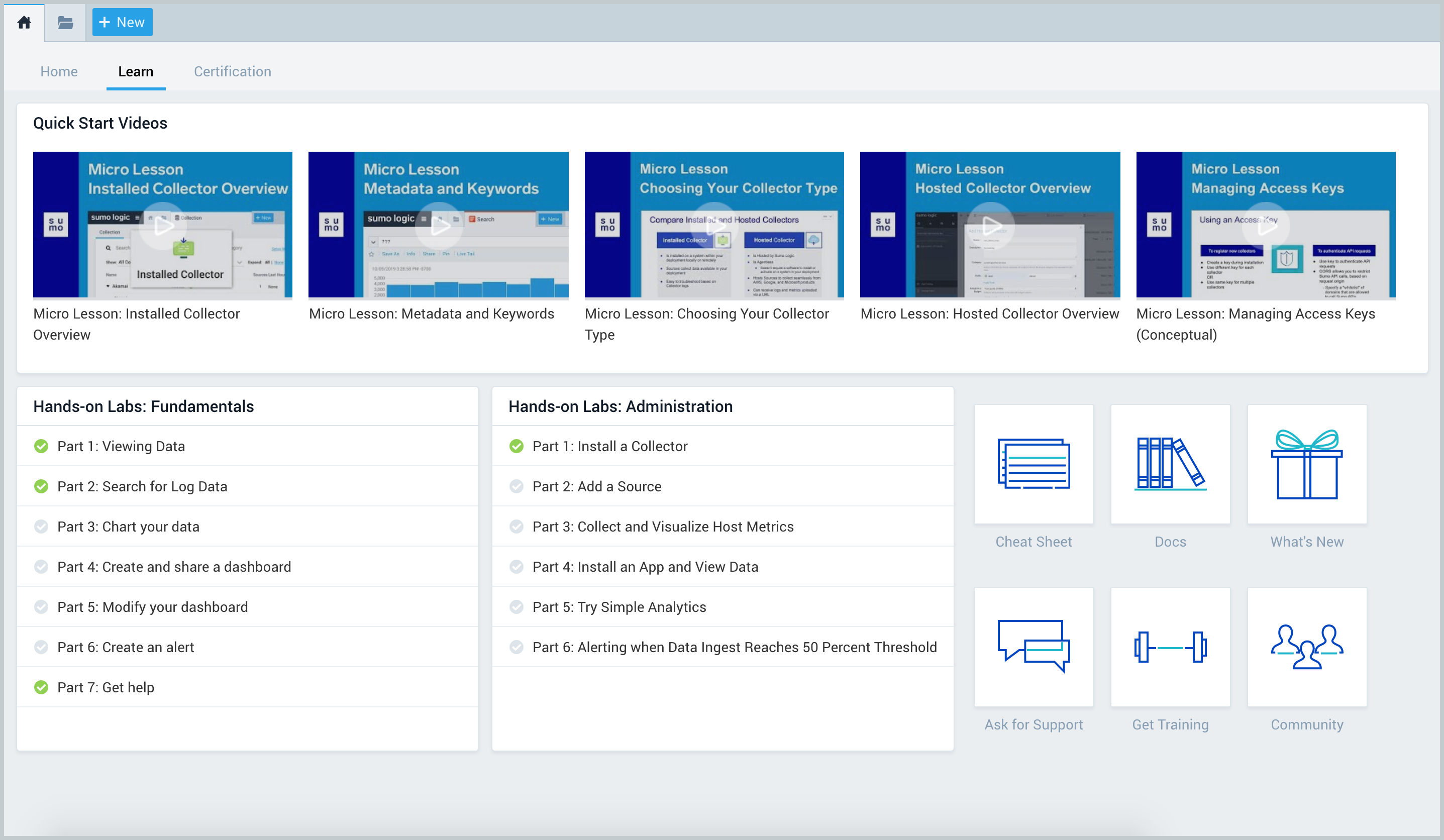The height and width of the screenshot is (840, 1444).
Task: Switch to the Certification tab
Action: click(x=232, y=72)
